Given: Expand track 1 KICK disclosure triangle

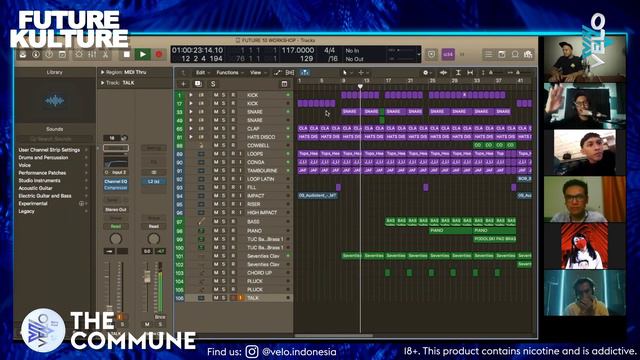Looking at the screenshot, I should pos(191,95).
